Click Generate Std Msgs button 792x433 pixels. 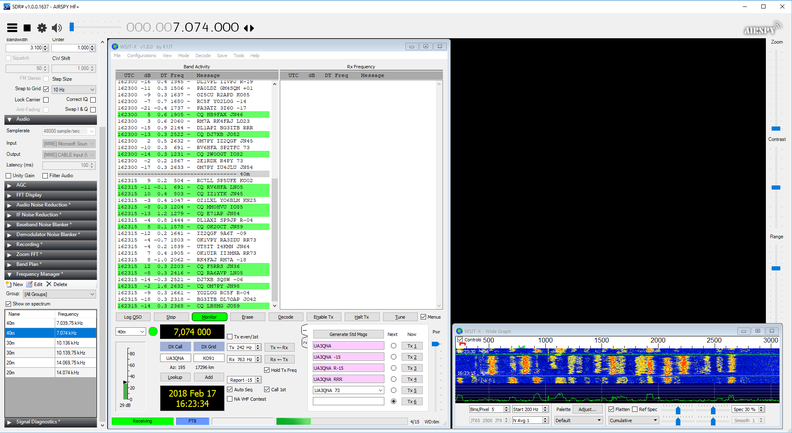click(348, 334)
